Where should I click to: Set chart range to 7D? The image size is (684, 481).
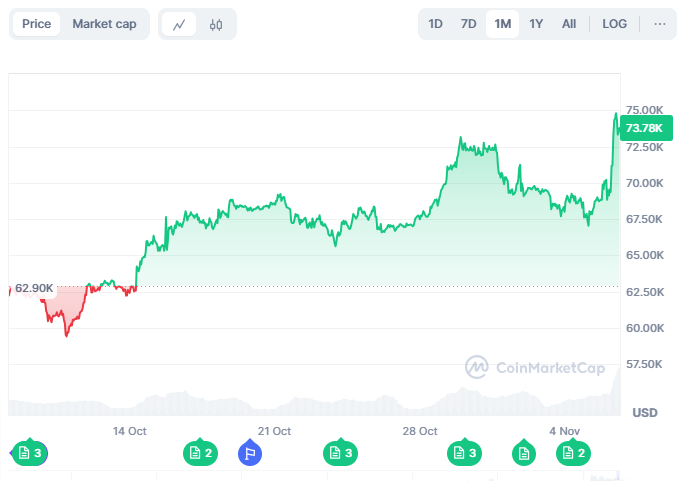469,24
